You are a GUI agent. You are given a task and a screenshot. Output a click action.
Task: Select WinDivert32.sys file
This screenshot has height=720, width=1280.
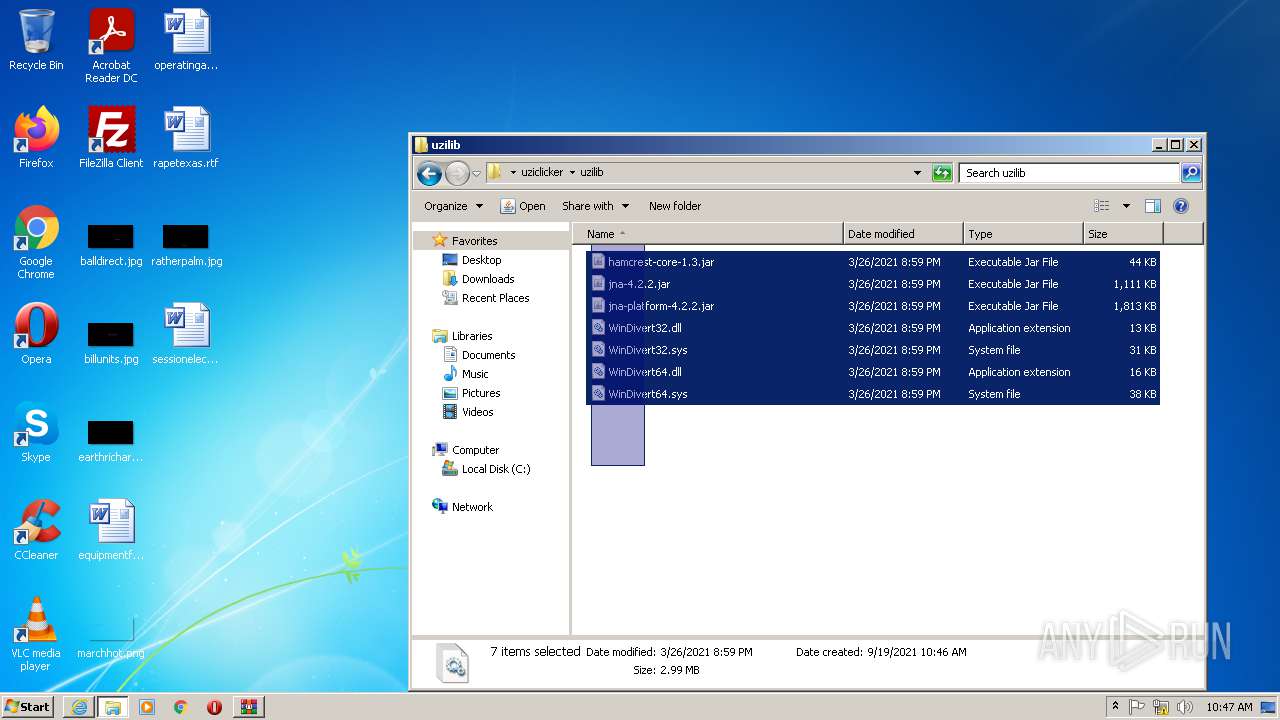pos(872,350)
